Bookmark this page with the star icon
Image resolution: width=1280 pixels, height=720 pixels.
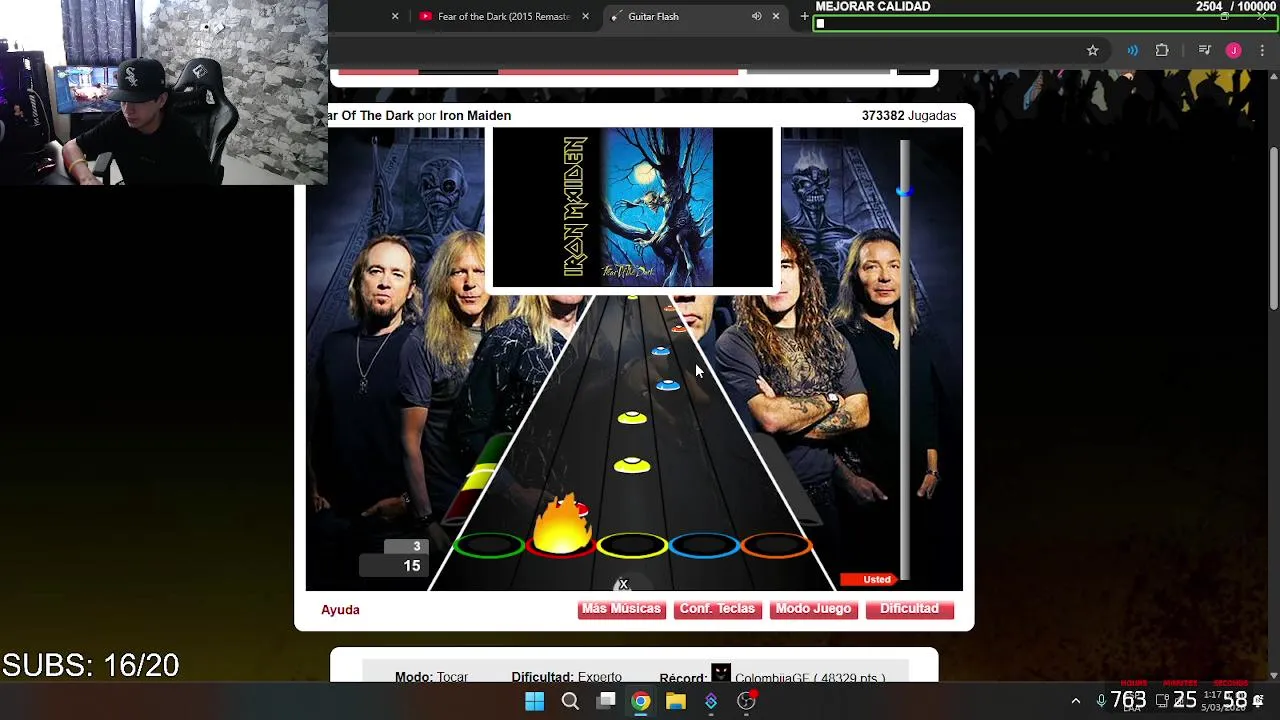pos(1092,50)
